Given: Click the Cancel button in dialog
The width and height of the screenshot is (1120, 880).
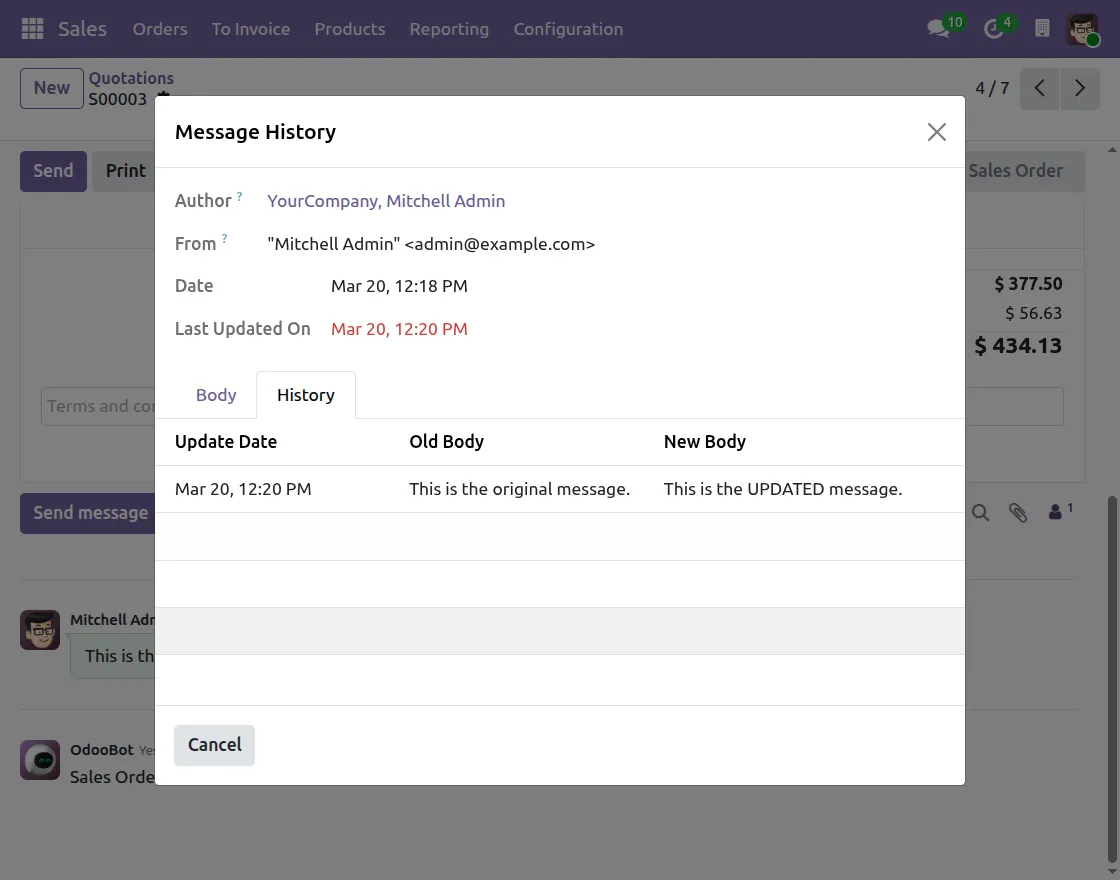Looking at the screenshot, I should 214,745.
